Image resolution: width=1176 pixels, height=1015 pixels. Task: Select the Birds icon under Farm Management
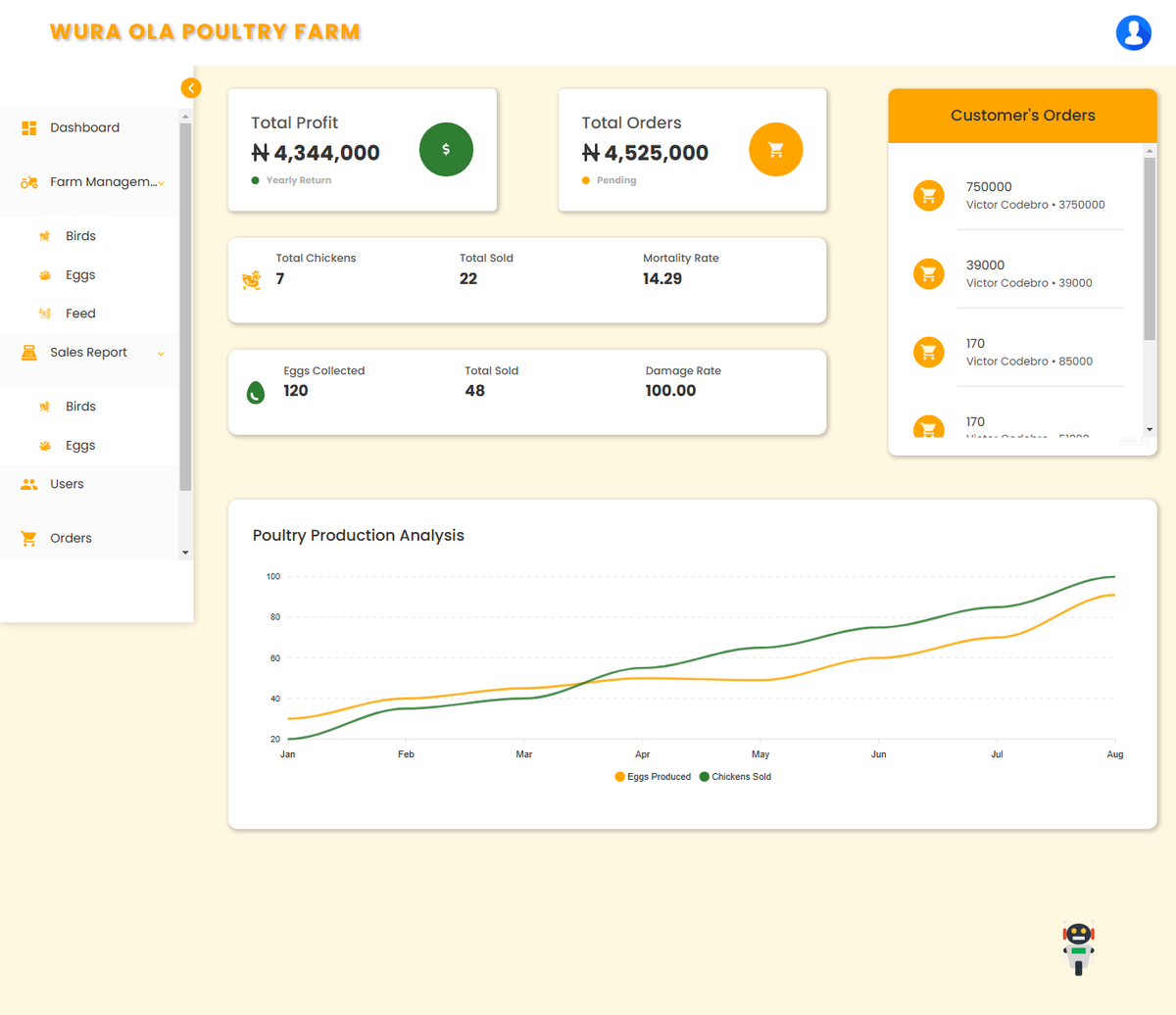pos(43,236)
